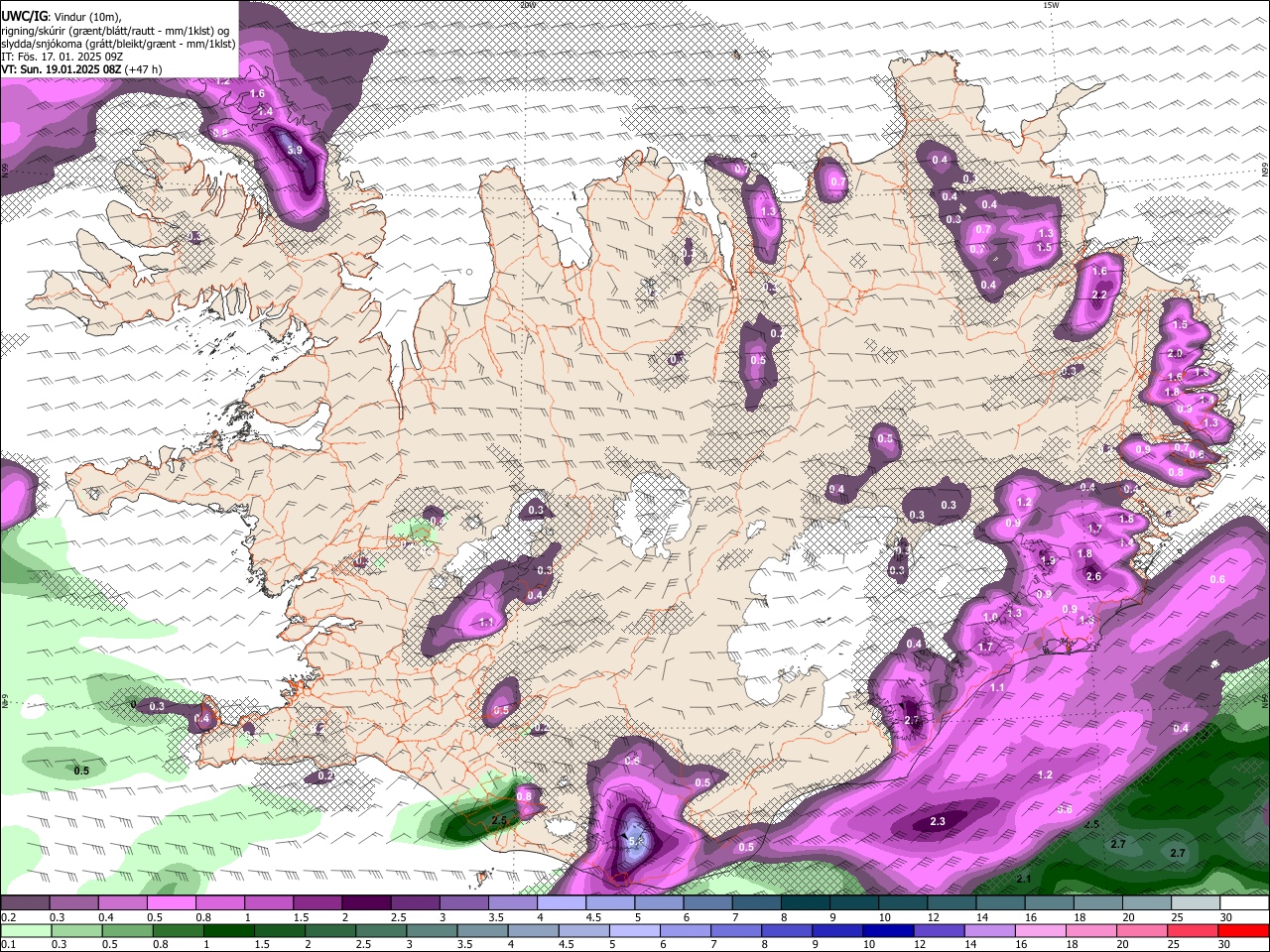Image resolution: width=1270 pixels, height=952 pixels.
Task: Click the '2.3' snowfall value off the south coast
Action: [x=938, y=821]
